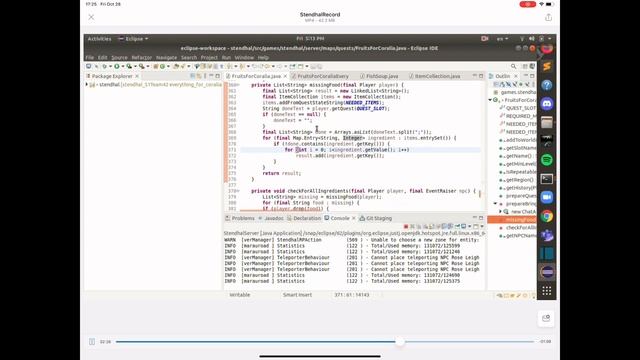Close the Package Explorer view
640x360 pixels.
point(137,76)
